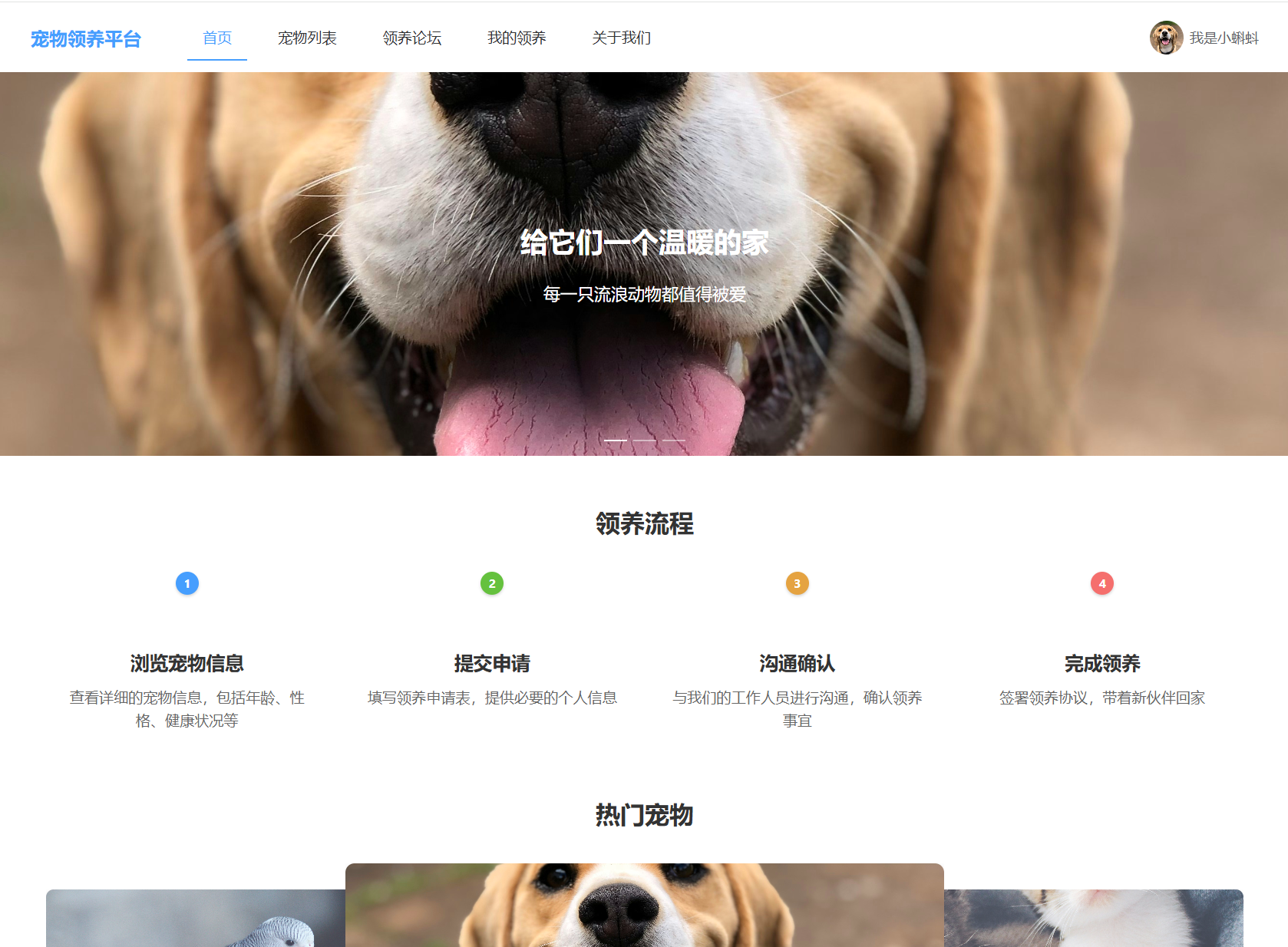
Task: Click the 完成领养 step title
Action: tap(1102, 663)
